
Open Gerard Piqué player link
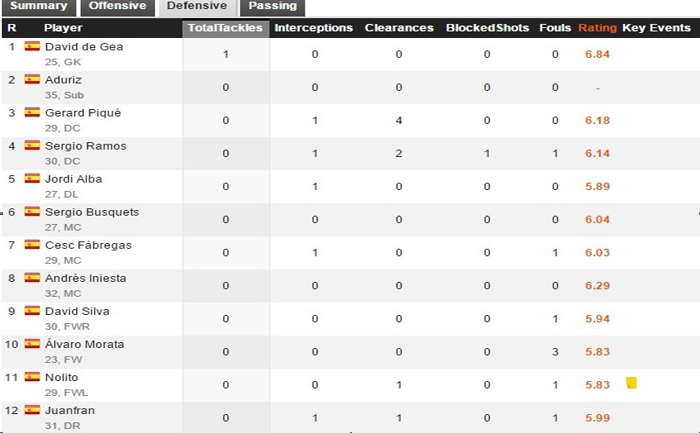[83, 113]
